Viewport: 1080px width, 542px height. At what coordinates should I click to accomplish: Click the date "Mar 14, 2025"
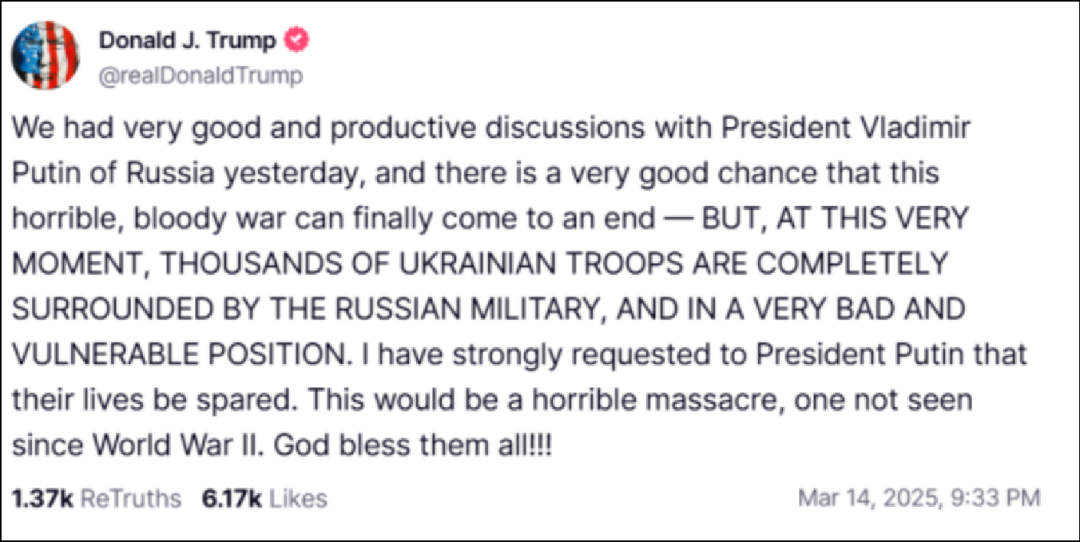(868, 498)
